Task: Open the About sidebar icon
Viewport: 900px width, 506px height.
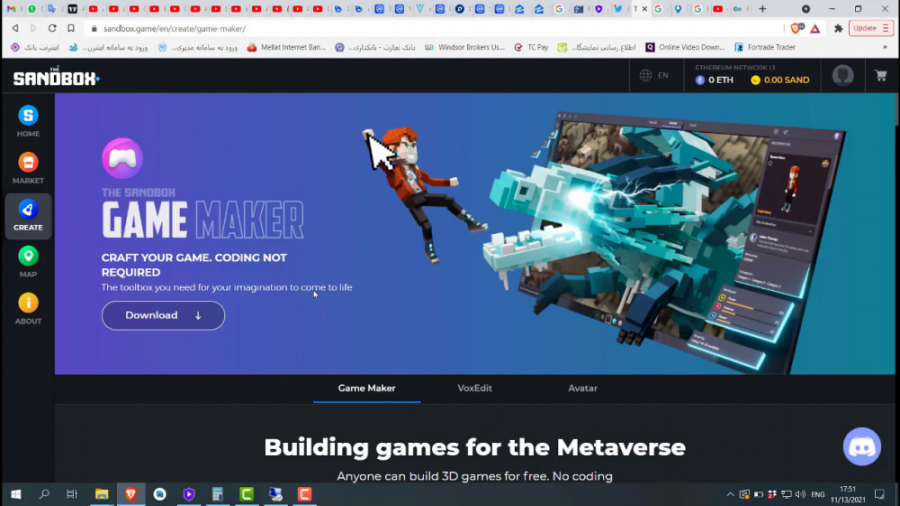Action: tap(28, 309)
